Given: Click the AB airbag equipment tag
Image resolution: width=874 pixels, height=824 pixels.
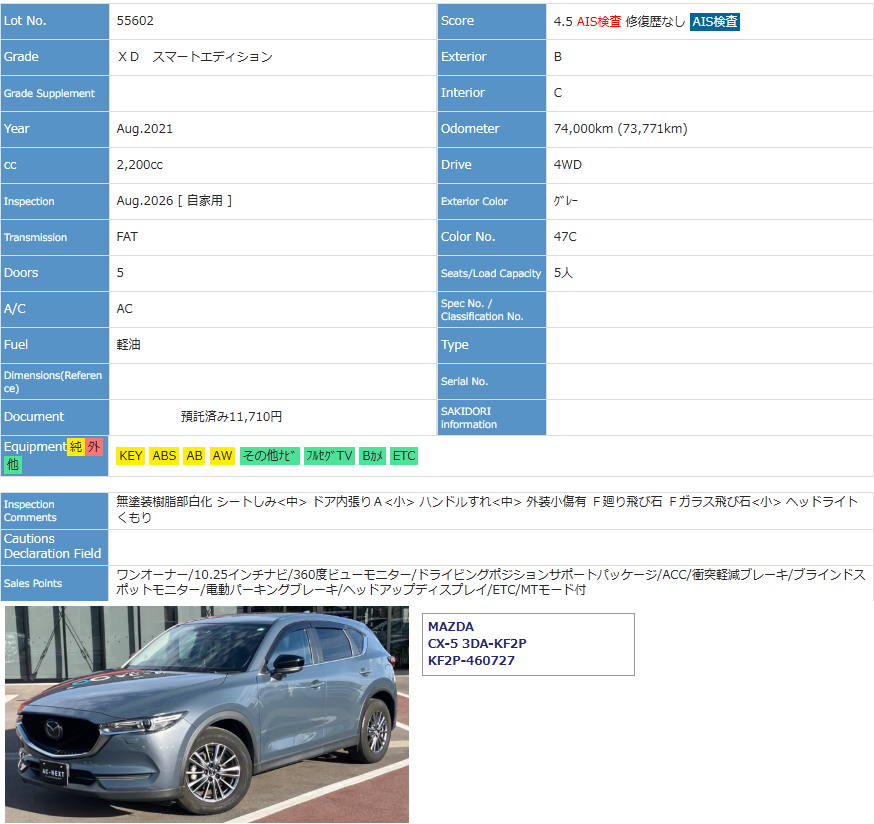Looking at the screenshot, I should (x=194, y=456).
